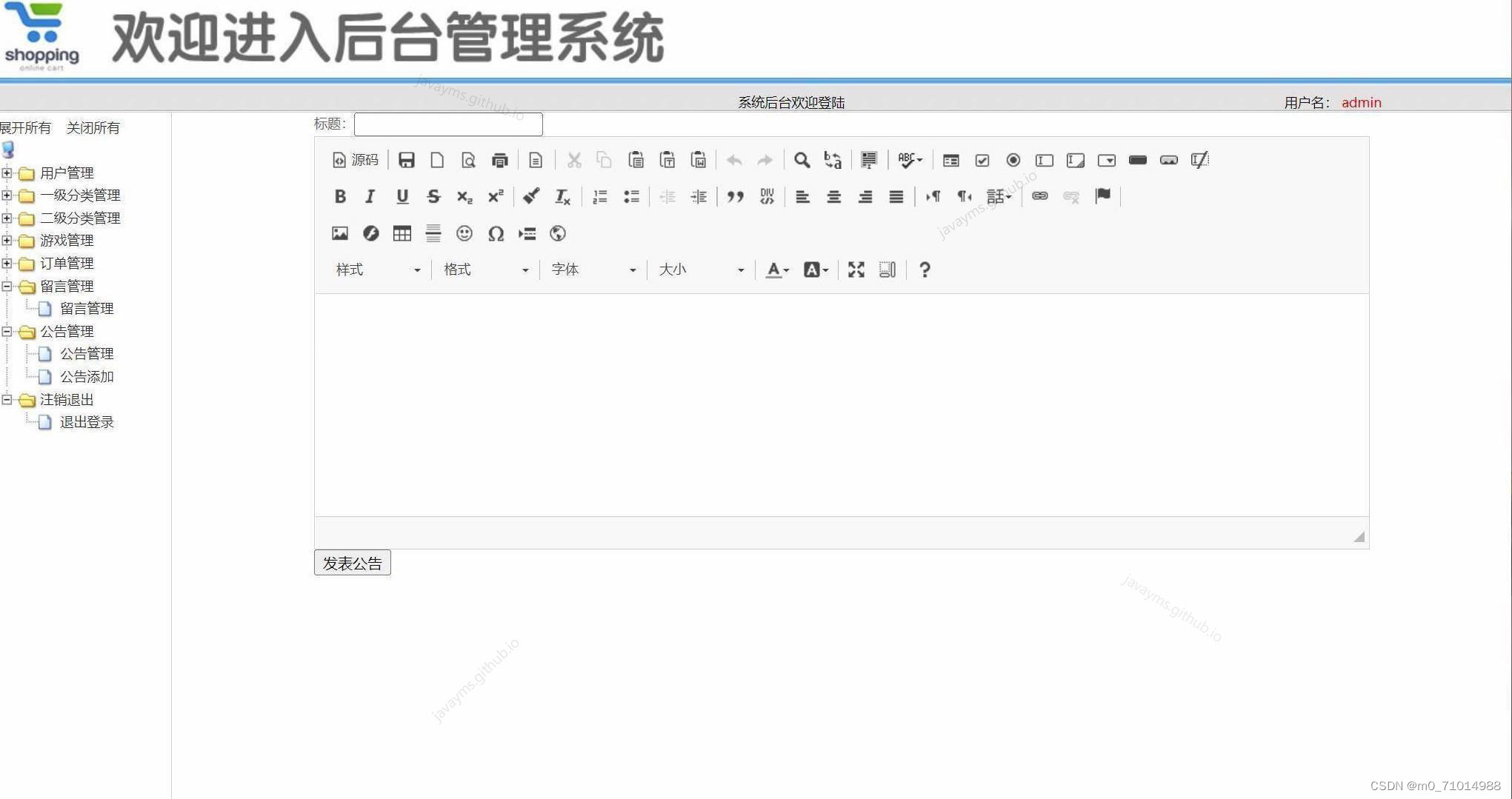Image resolution: width=1512 pixels, height=799 pixels.
Task: Toggle strikethrough formatting
Action: [x=433, y=196]
